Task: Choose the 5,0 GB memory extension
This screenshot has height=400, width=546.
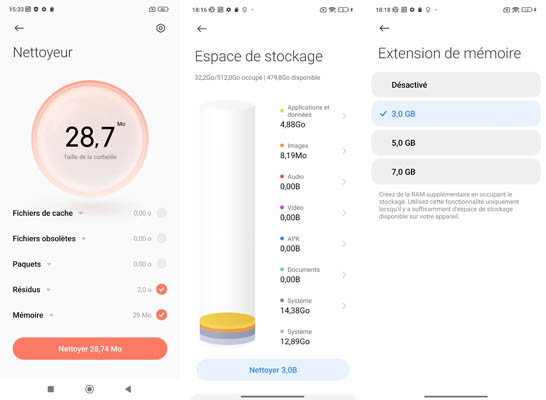Action: pyautogui.click(x=456, y=143)
